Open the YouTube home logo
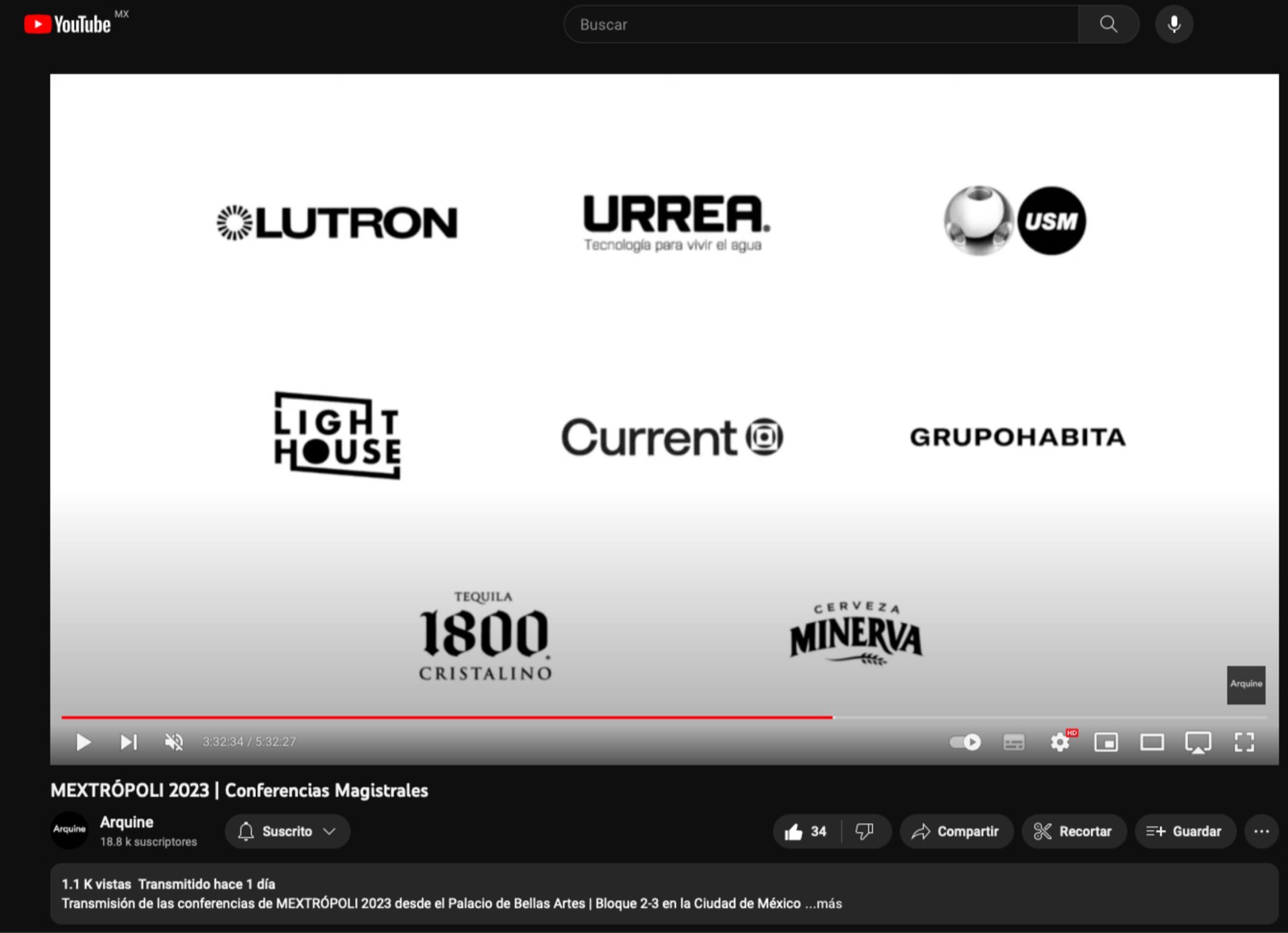 68,25
